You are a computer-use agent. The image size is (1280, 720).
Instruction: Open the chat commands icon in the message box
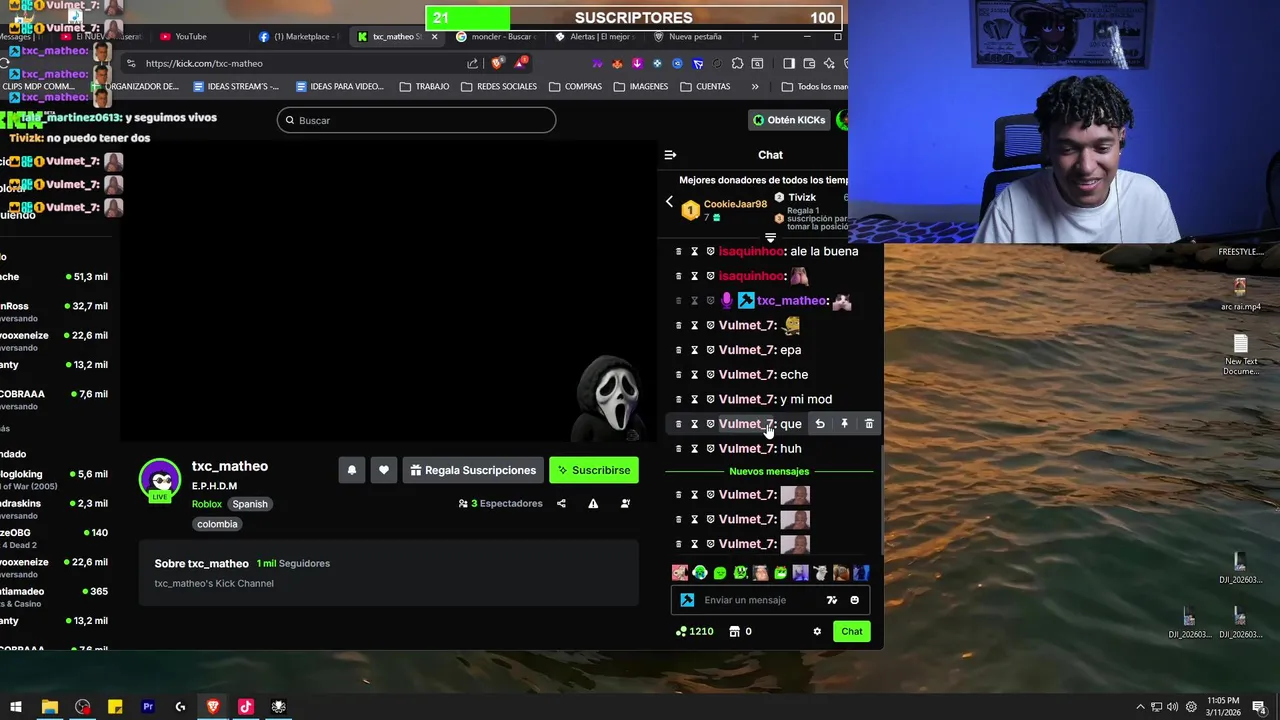click(831, 600)
